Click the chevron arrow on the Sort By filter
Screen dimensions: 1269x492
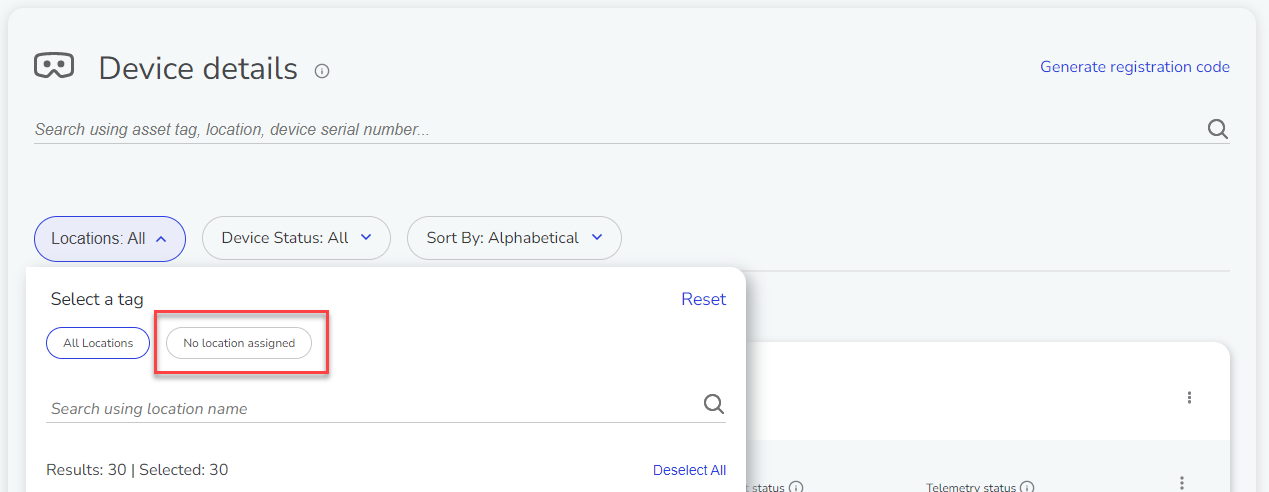(x=597, y=238)
